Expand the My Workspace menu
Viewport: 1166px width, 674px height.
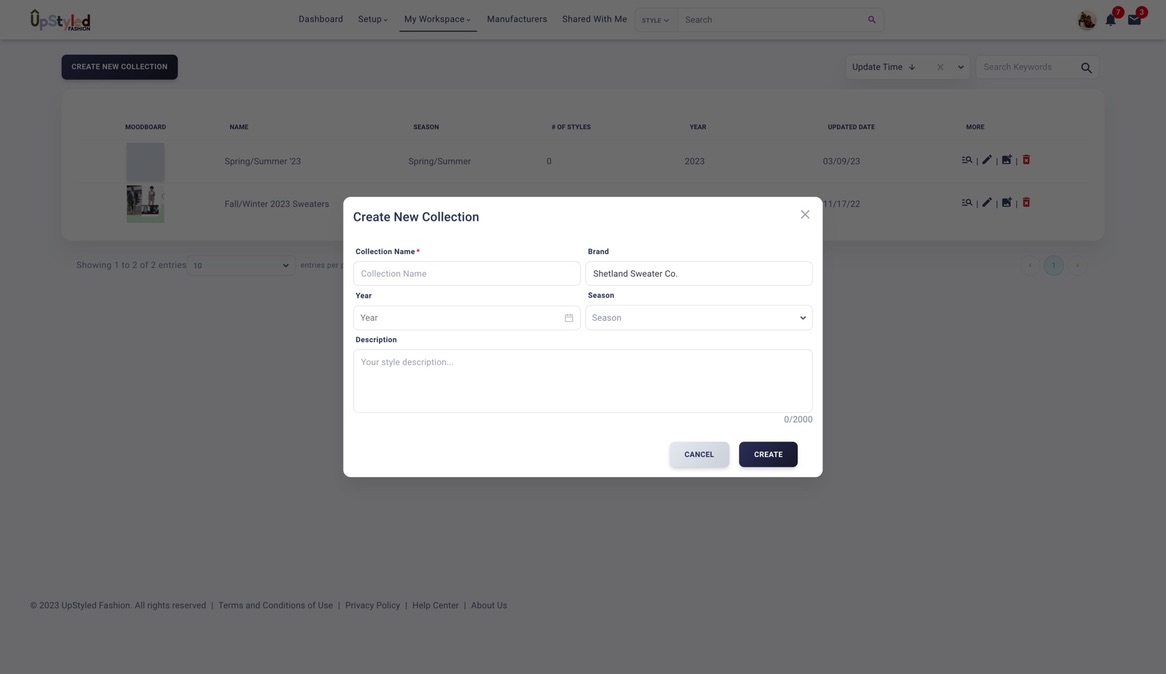(x=437, y=20)
